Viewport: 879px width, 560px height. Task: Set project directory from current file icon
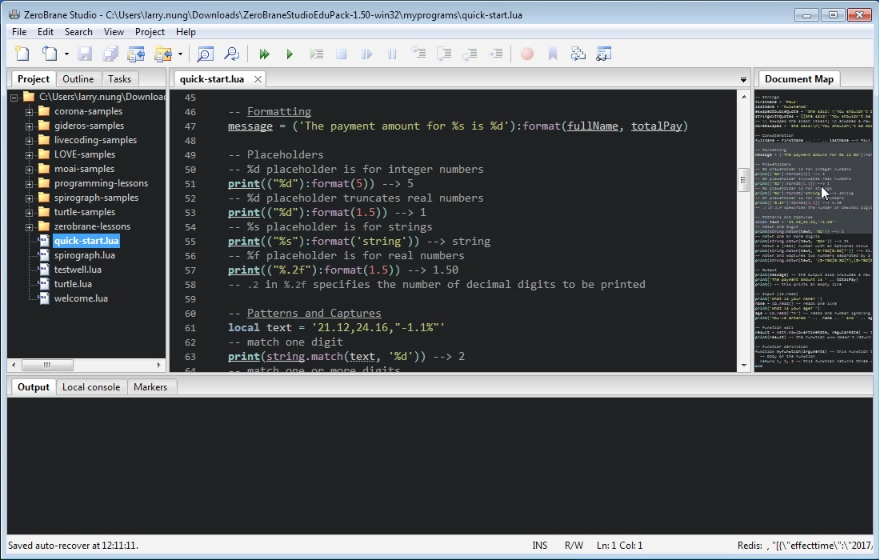136,54
